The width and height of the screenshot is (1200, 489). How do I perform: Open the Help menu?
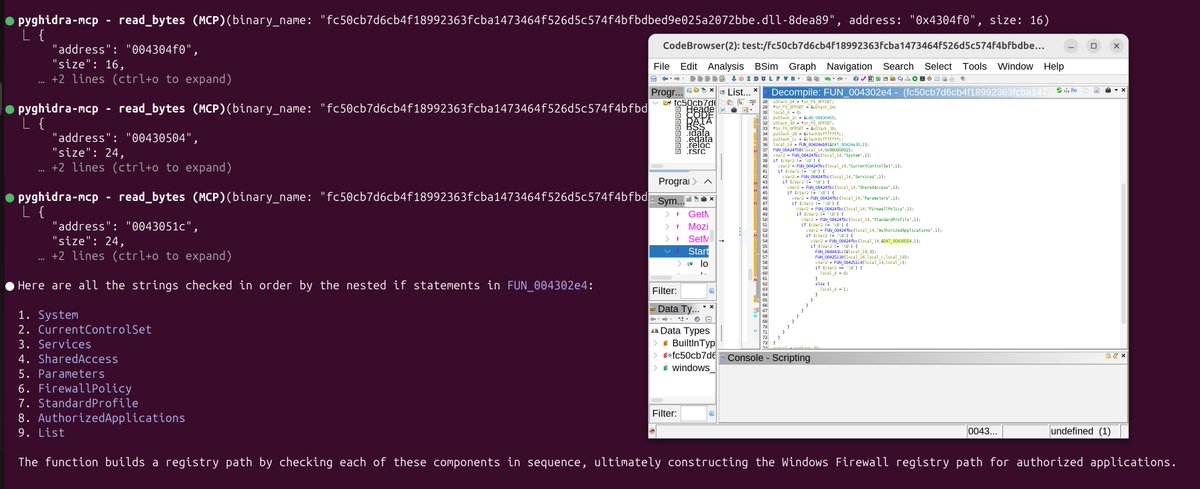[x=1054, y=66]
